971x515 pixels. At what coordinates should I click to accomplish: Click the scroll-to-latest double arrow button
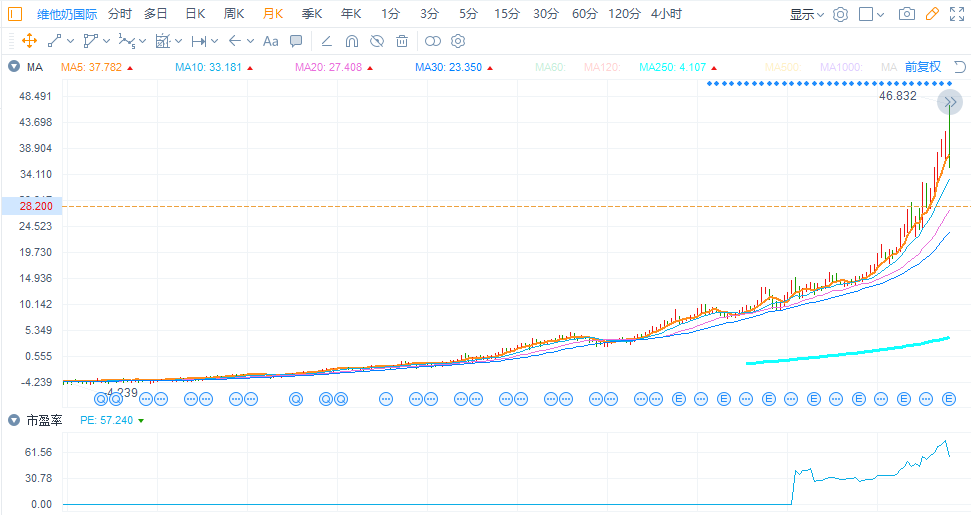coord(950,102)
